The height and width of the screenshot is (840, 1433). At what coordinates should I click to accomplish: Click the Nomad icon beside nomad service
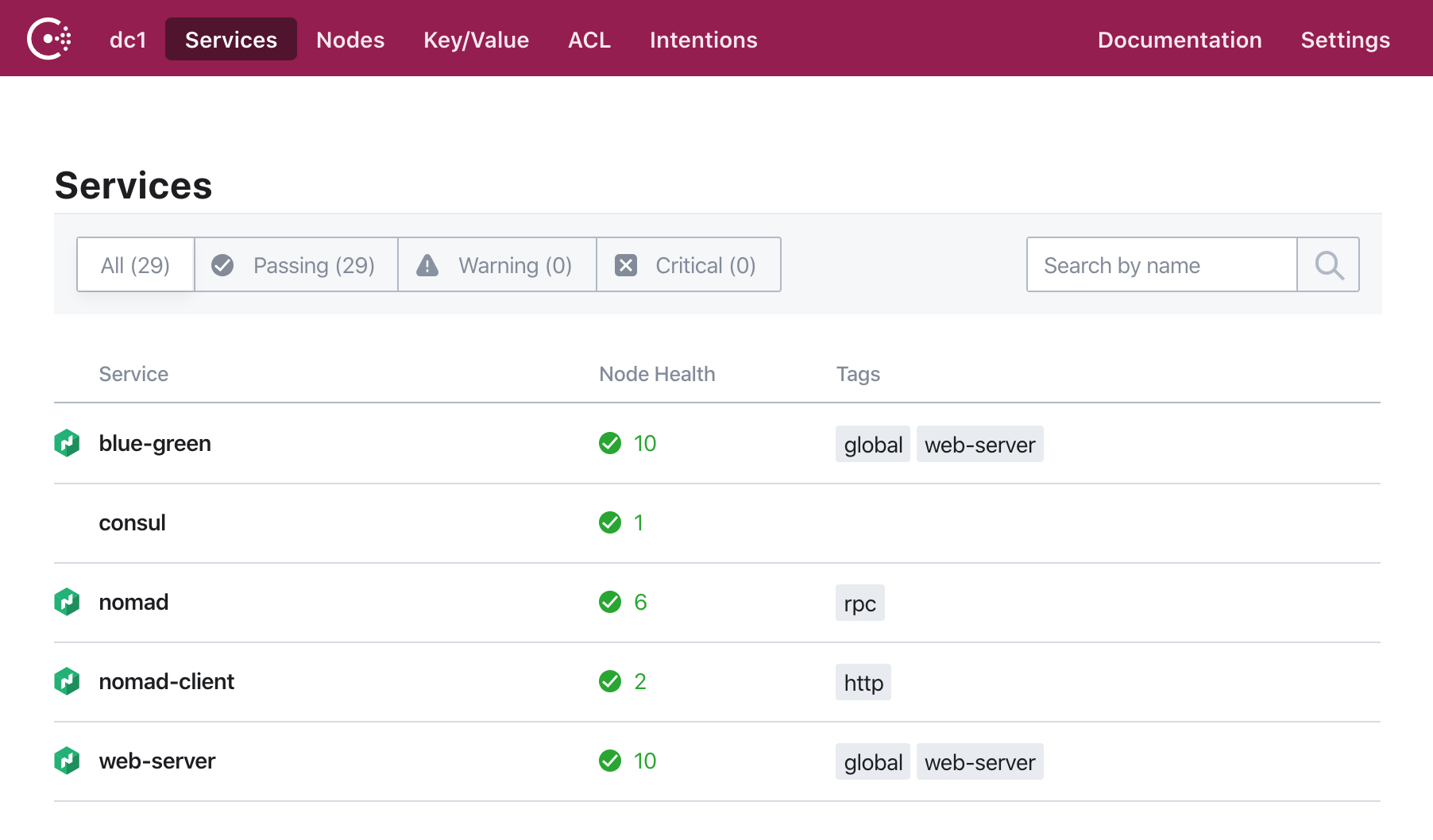(67, 602)
